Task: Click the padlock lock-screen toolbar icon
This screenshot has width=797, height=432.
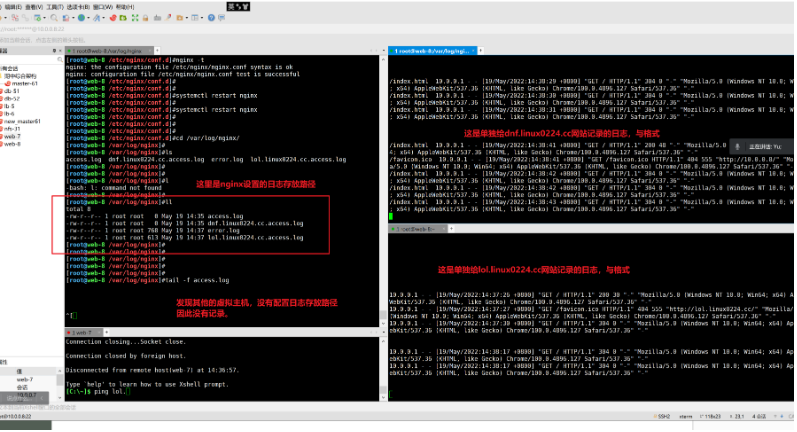Action: (145, 18)
